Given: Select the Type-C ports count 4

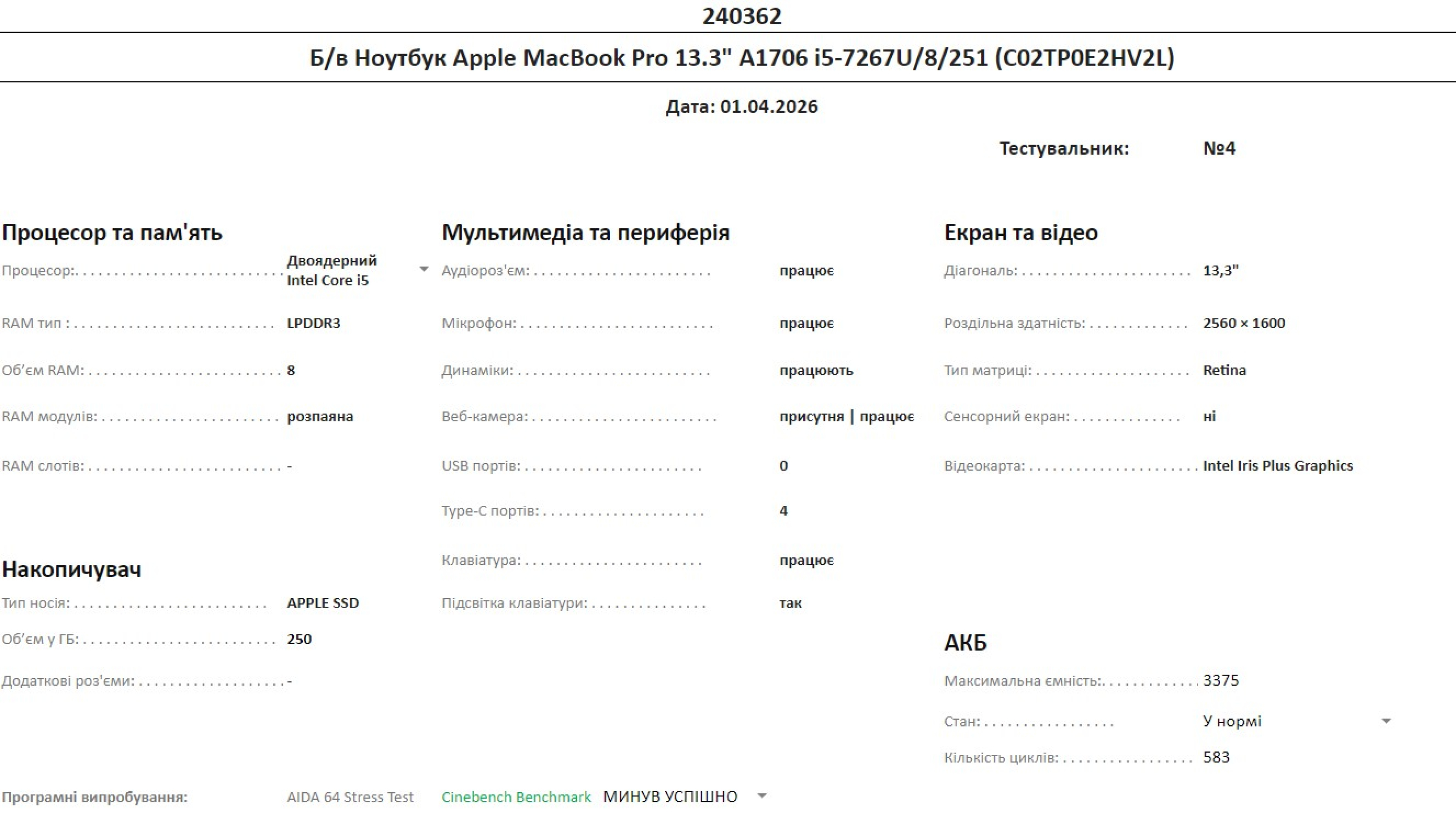Looking at the screenshot, I should 783,511.
